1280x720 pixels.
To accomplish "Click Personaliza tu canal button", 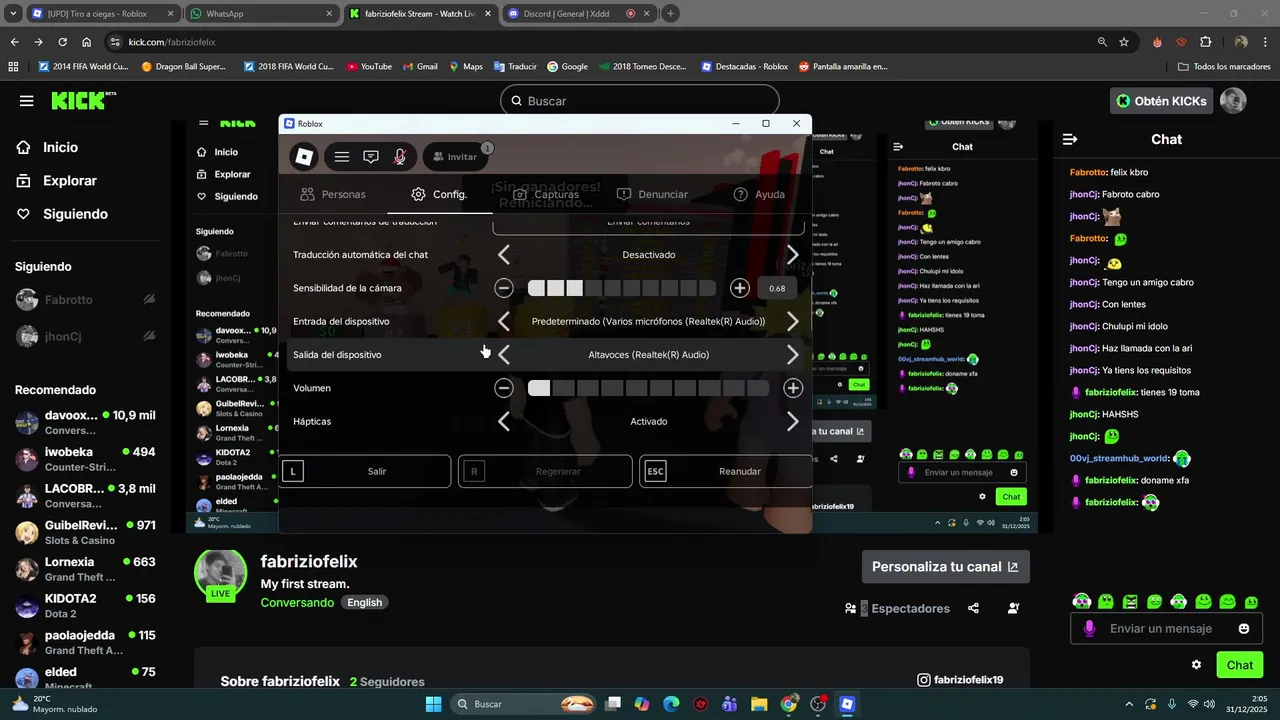I will pos(945,567).
